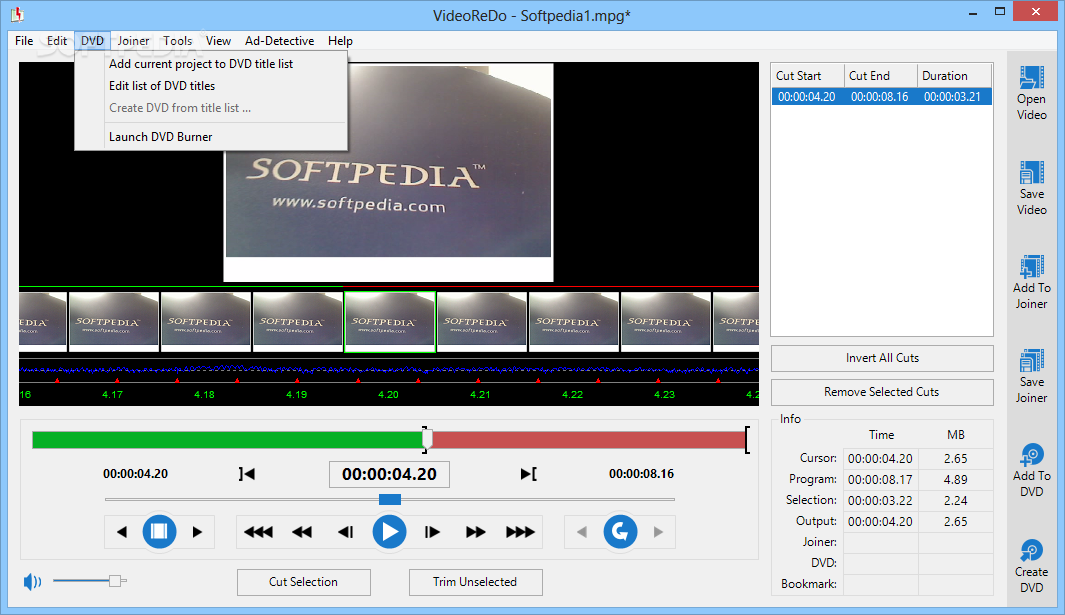Click the Cut Start column header
This screenshot has width=1065, height=615.
[x=808, y=75]
